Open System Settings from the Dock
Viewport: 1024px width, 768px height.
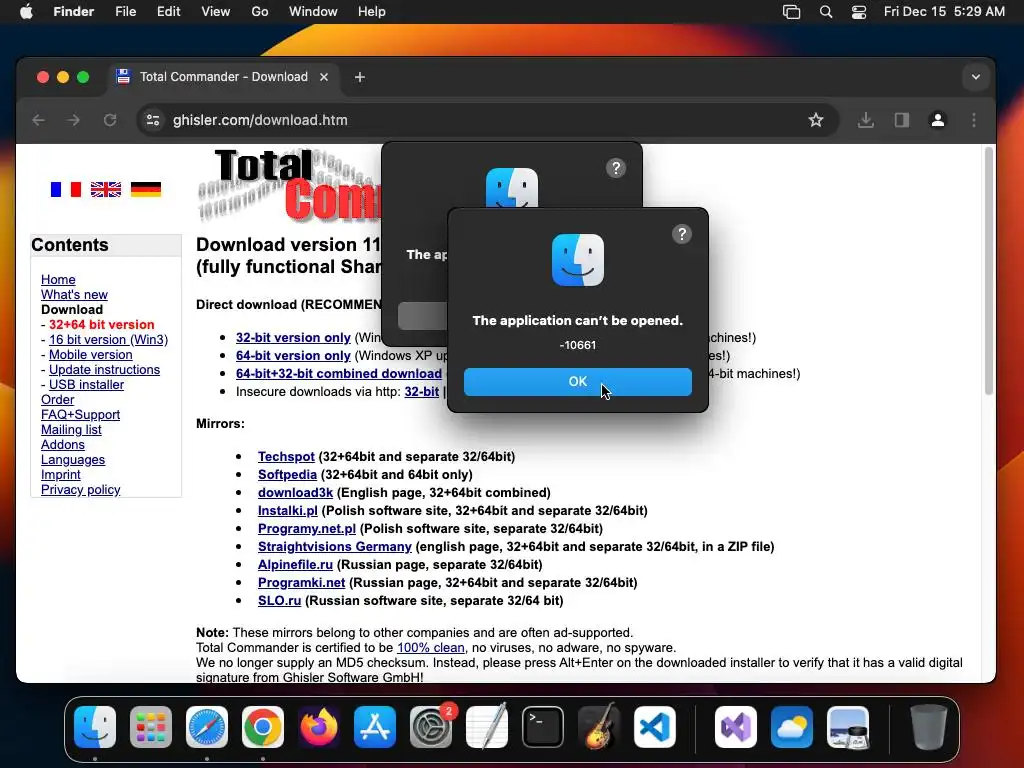[x=431, y=727]
